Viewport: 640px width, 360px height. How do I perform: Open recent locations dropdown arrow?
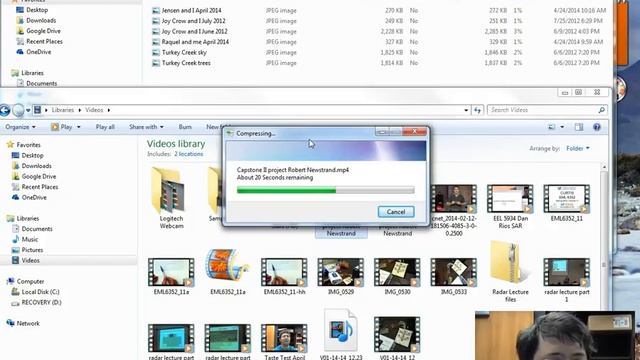28,110
